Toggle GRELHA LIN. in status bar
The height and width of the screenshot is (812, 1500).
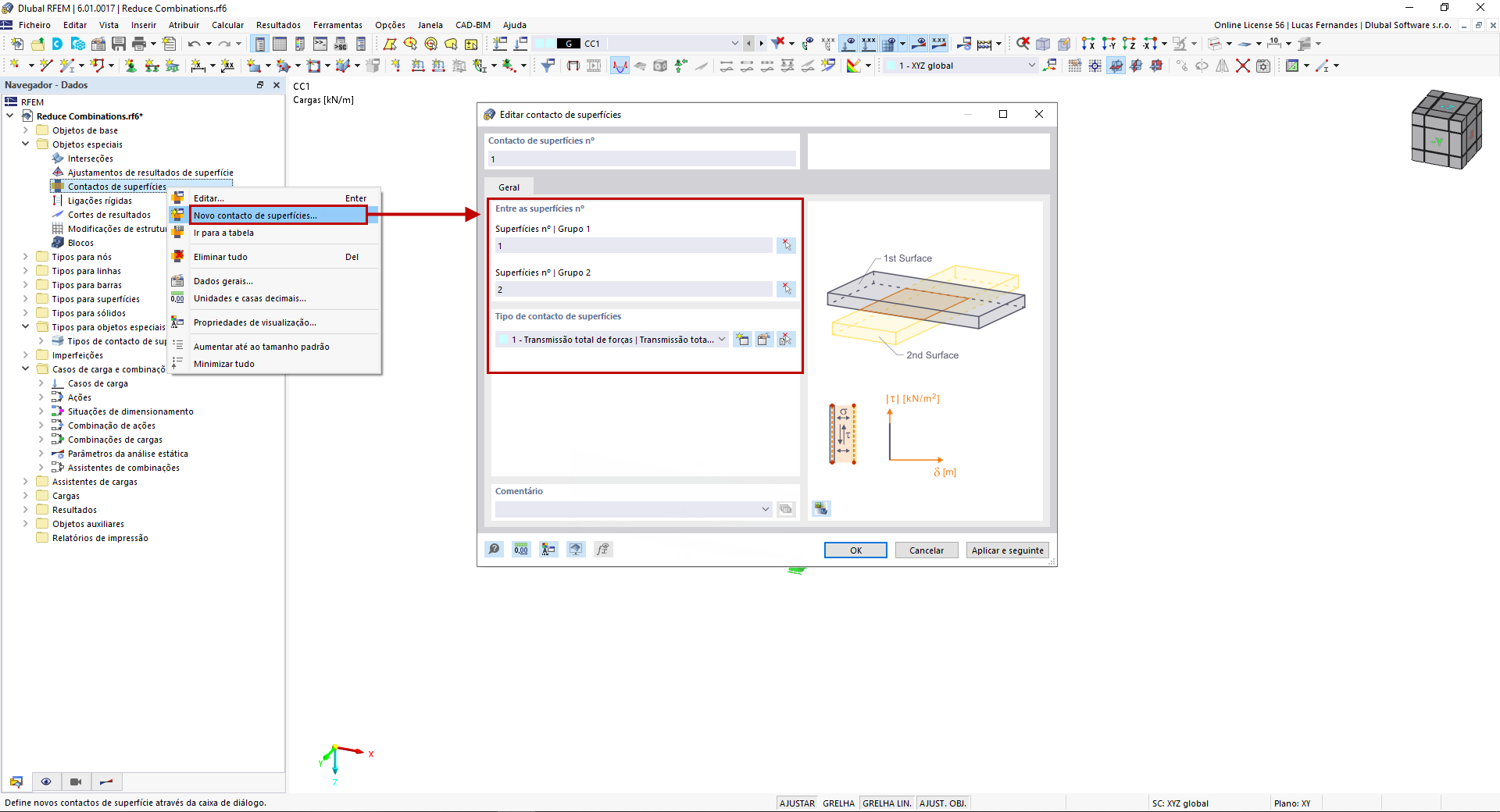(x=887, y=803)
